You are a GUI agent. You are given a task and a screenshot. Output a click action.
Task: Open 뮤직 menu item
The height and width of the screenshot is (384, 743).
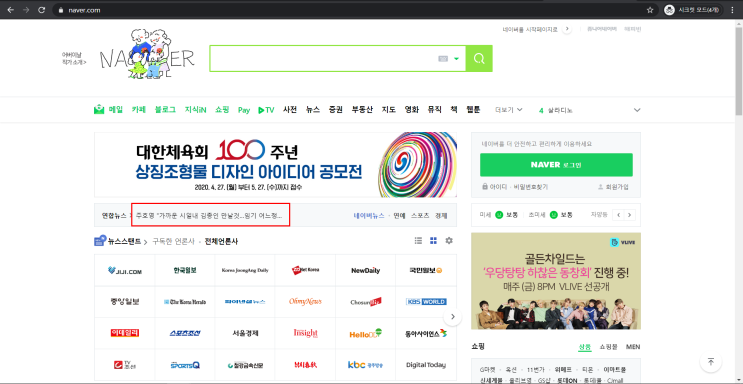(434, 110)
